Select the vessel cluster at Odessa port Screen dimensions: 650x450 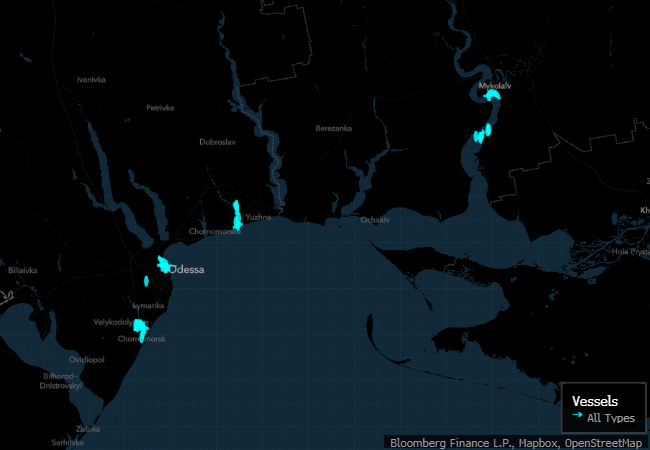tap(165, 265)
